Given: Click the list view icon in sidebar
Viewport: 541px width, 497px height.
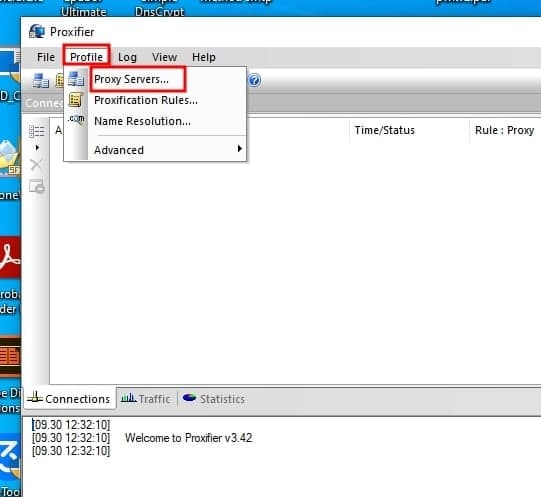Looking at the screenshot, I should click(x=37, y=131).
